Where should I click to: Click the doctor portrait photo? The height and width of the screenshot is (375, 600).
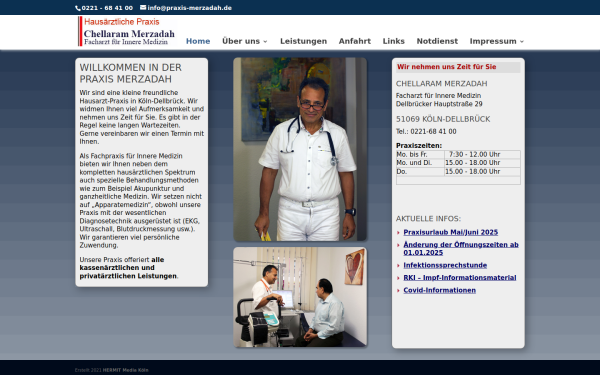pyautogui.click(x=300, y=149)
